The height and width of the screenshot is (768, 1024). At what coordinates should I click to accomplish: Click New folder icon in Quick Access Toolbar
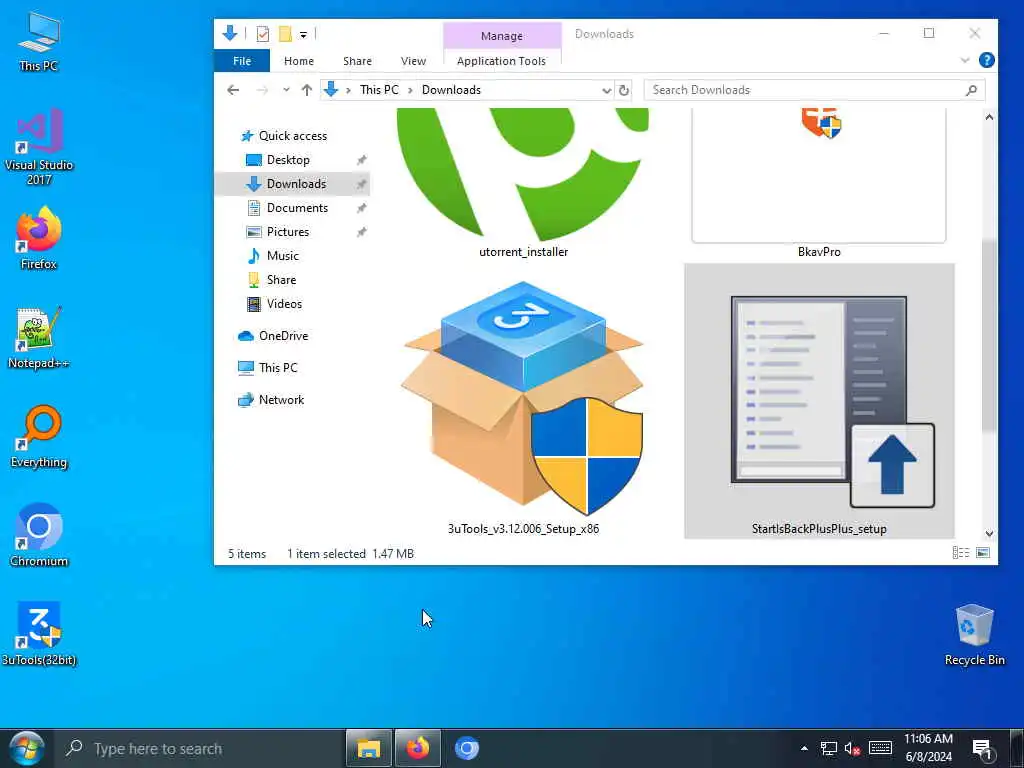click(x=285, y=34)
